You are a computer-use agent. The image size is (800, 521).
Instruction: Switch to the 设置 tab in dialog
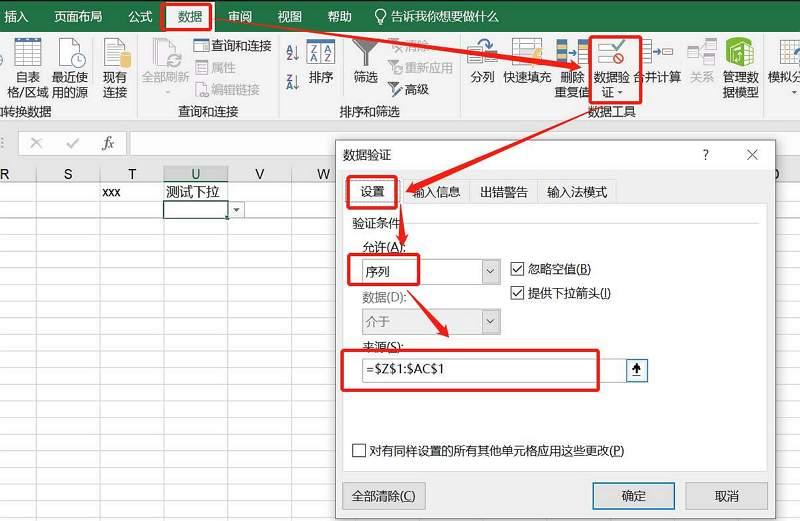(x=372, y=192)
